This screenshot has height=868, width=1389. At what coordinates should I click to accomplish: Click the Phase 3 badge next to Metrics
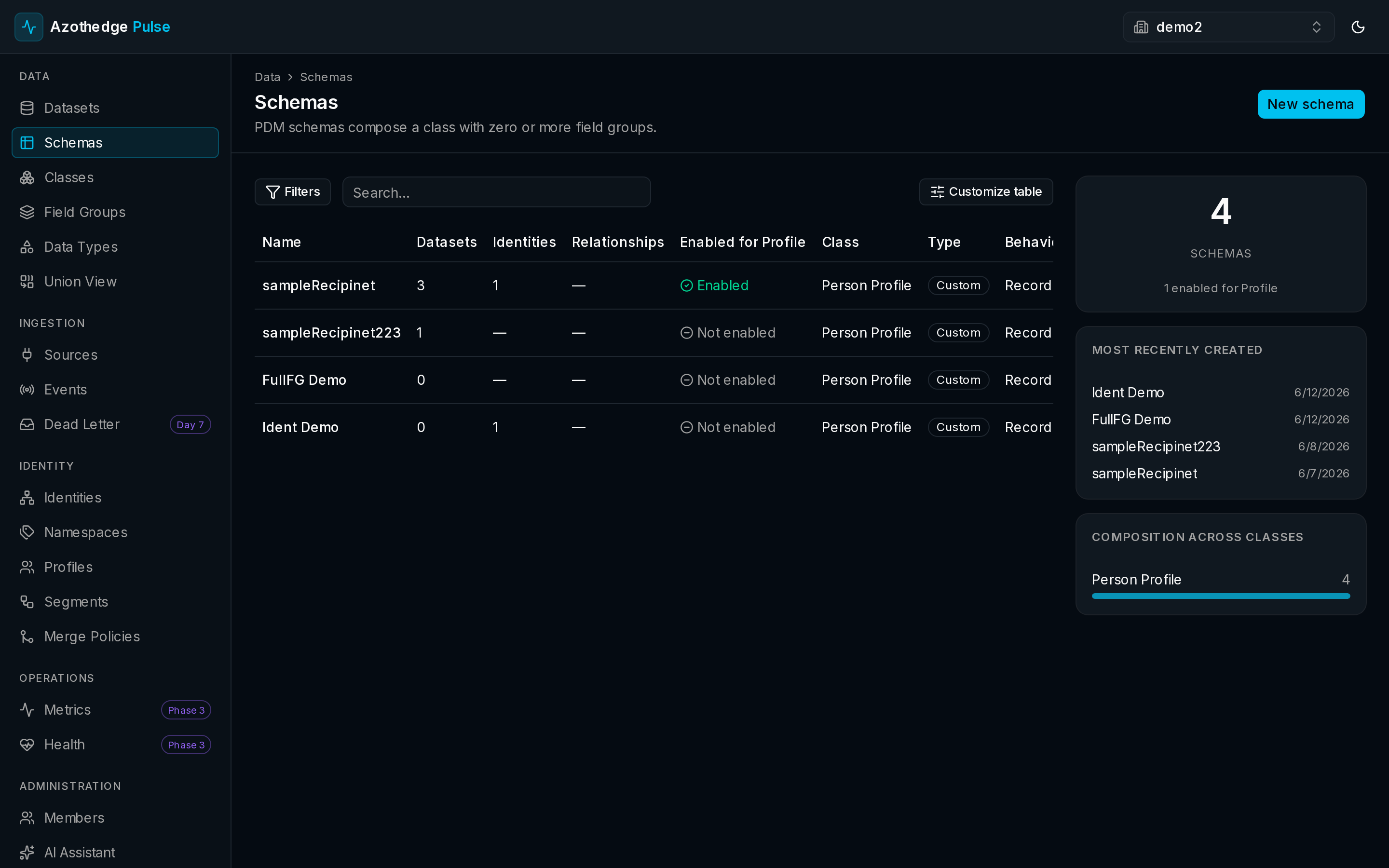coord(186,710)
